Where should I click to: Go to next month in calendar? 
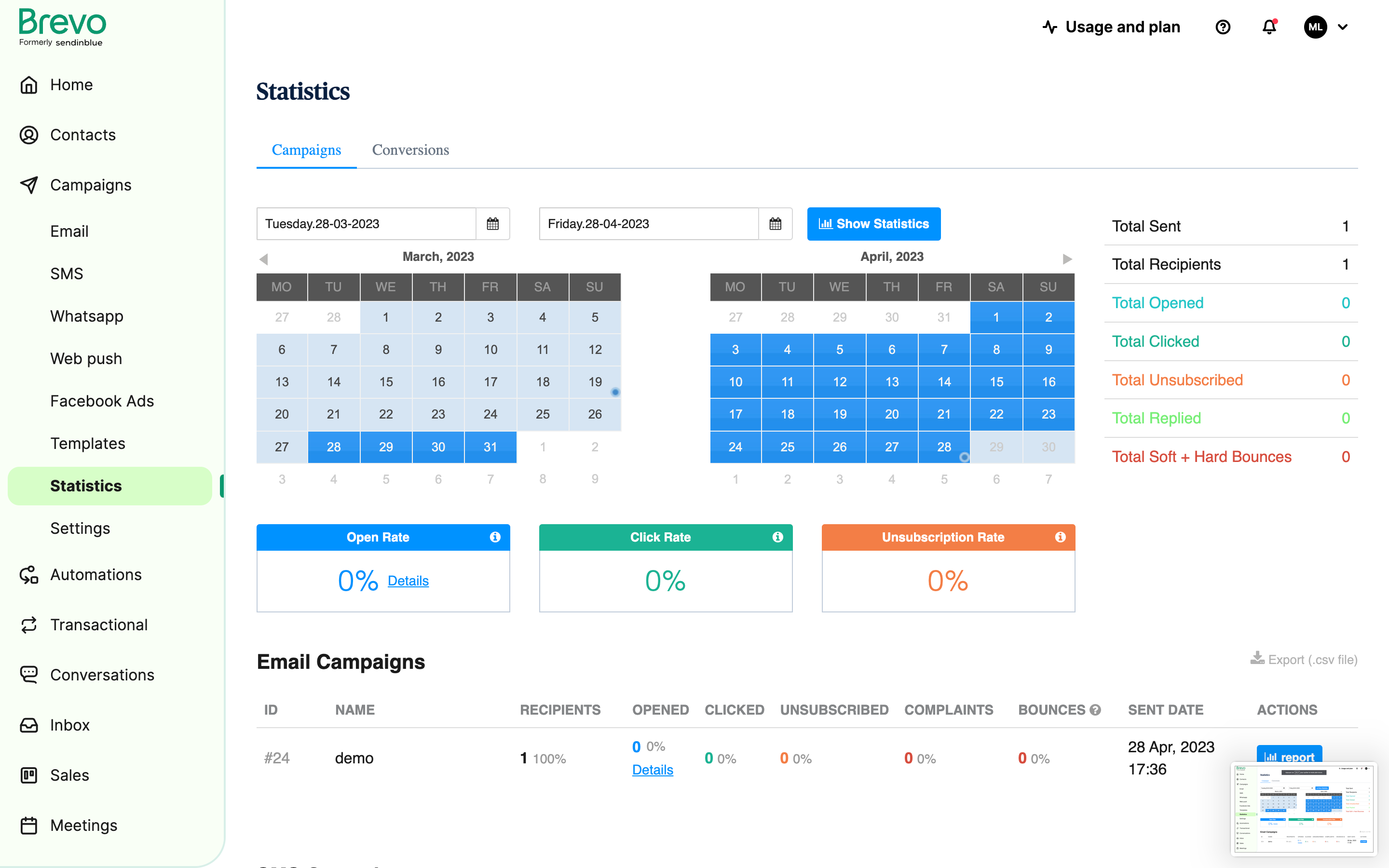(1067, 259)
